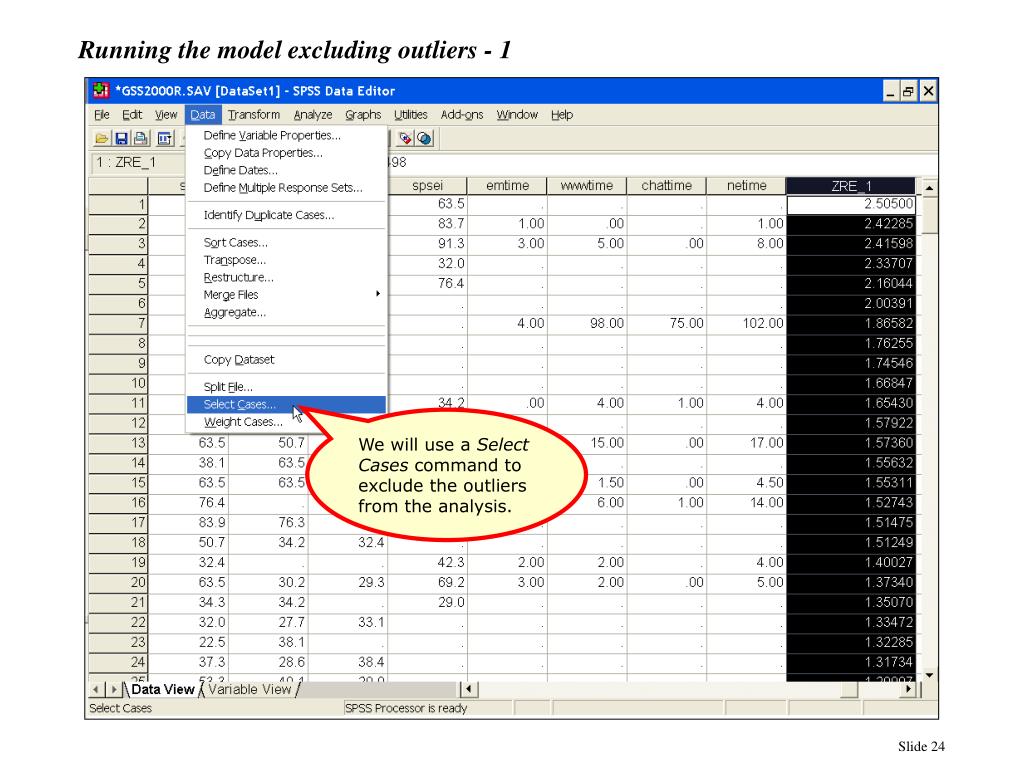Select row header 7
1024x768 pixels.
[x=118, y=323]
